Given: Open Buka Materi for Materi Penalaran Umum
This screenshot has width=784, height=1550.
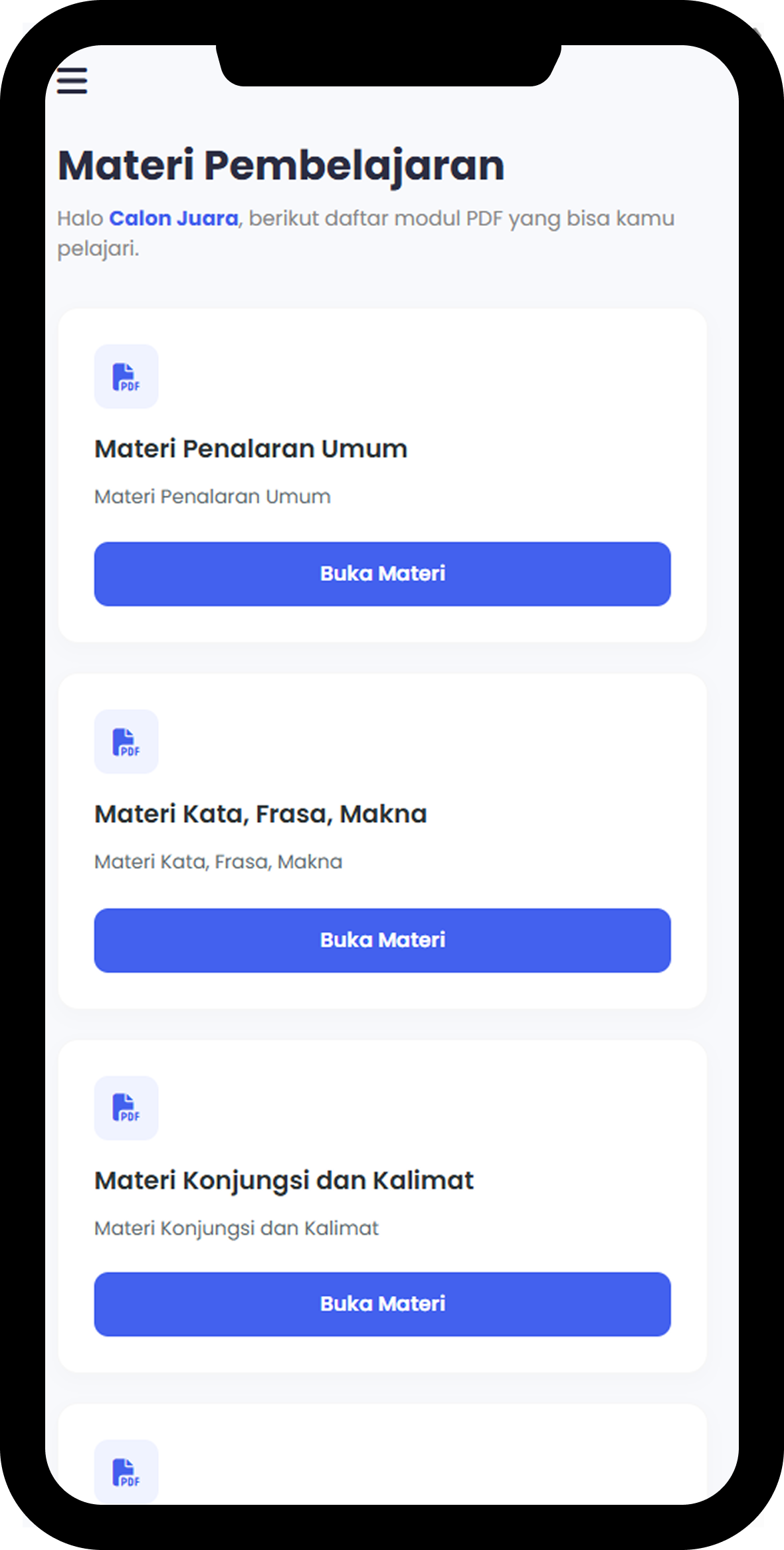Looking at the screenshot, I should (383, 574).
